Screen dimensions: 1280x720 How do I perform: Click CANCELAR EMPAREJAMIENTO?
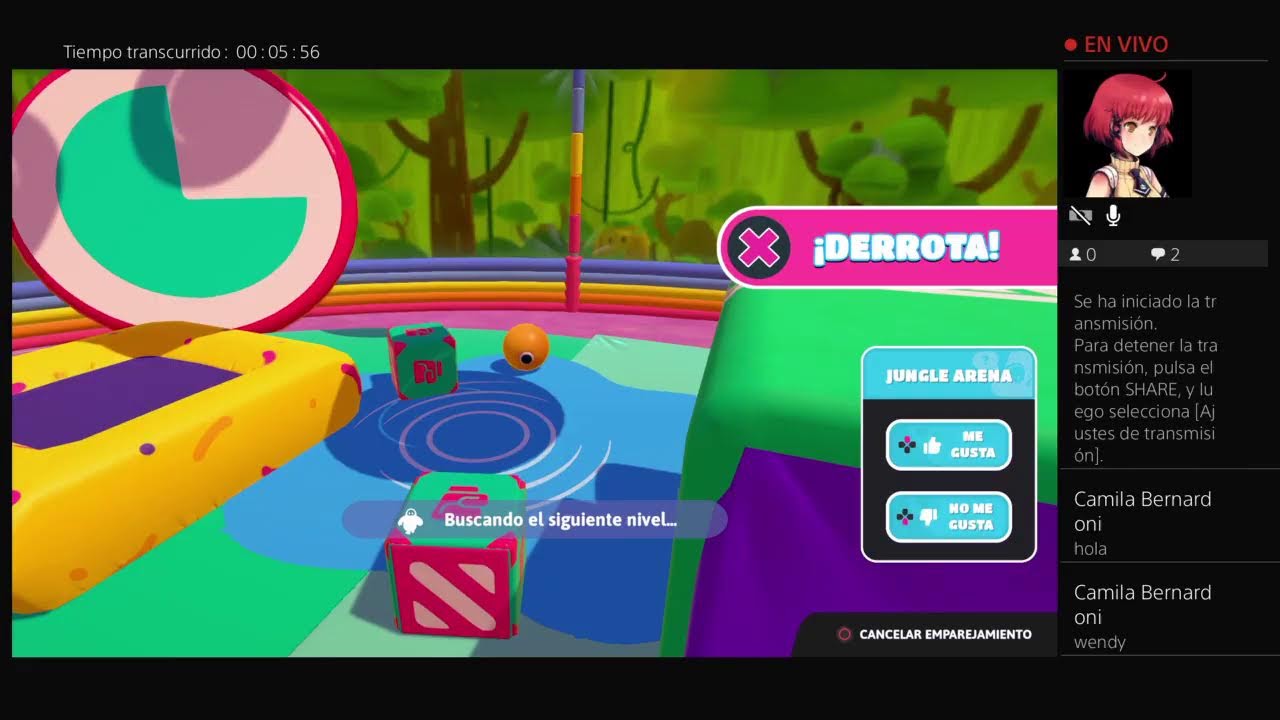click(945, 634)
